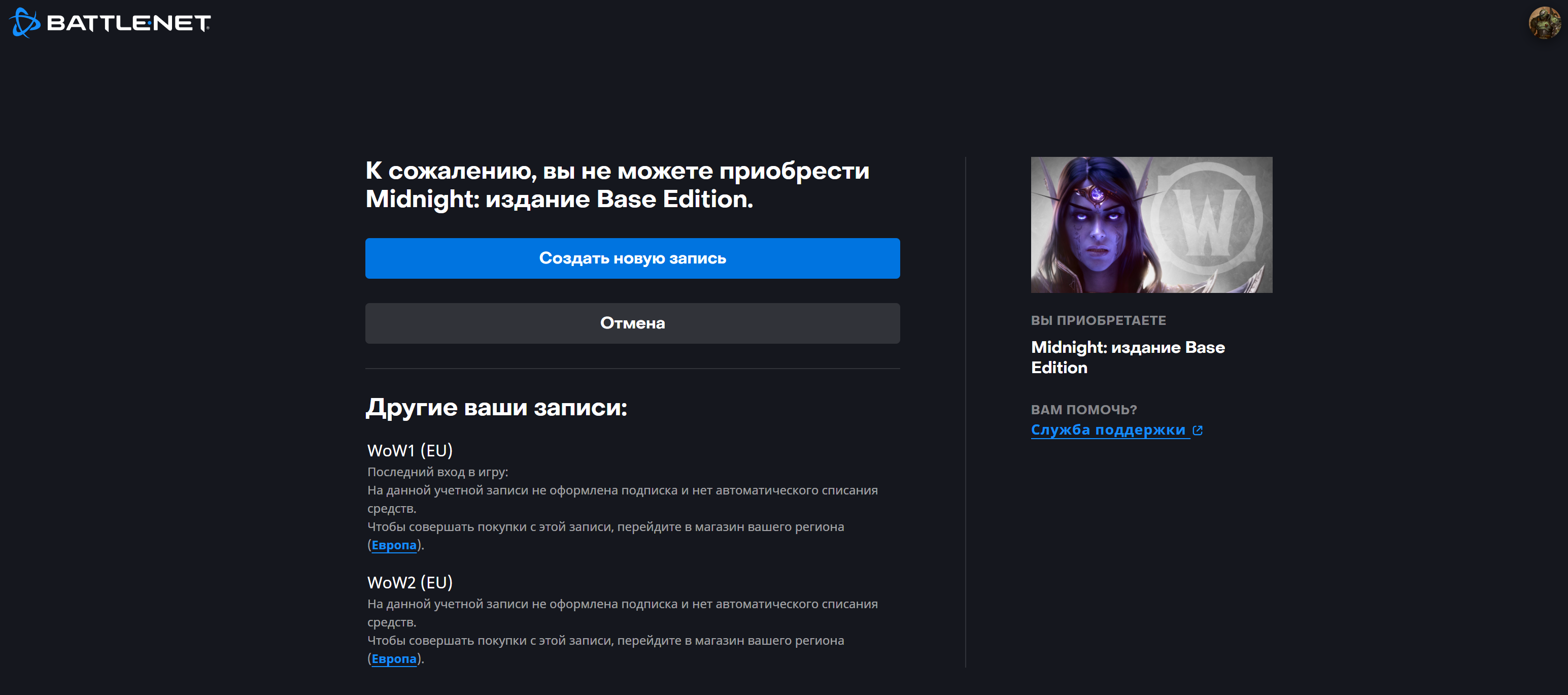Open the Служба поддержки support link
This screenshot has height=695, width=1568.
pyautogui.click(x=1107, y=430)
